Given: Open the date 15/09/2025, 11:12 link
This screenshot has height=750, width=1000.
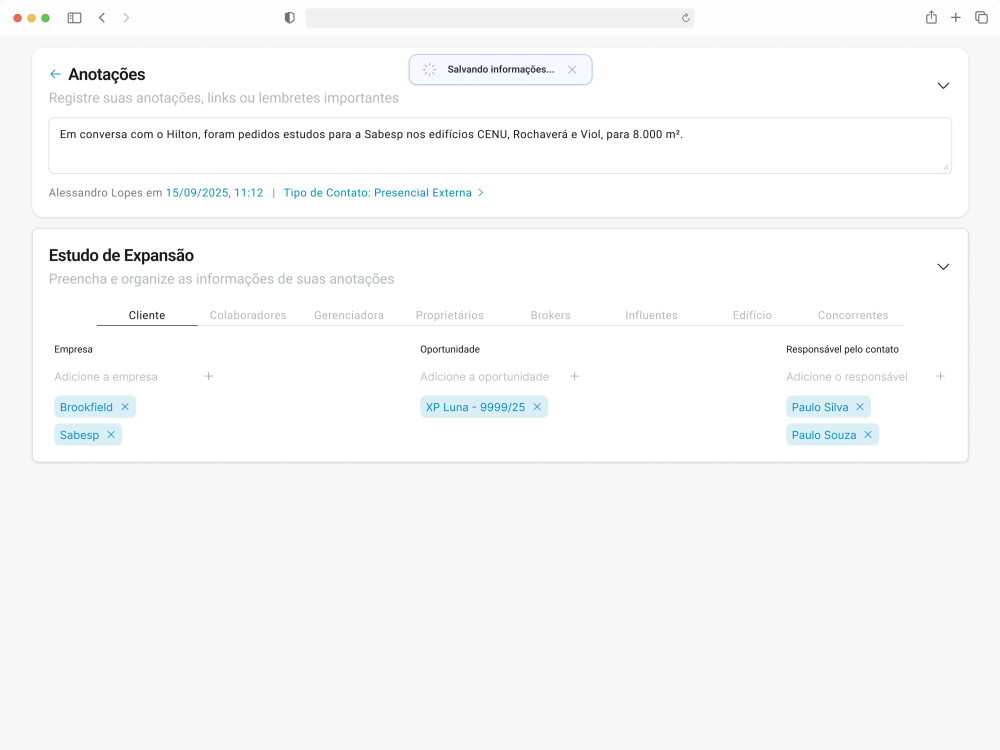Looking at the screenshot, I should click(x=214, y=193).
